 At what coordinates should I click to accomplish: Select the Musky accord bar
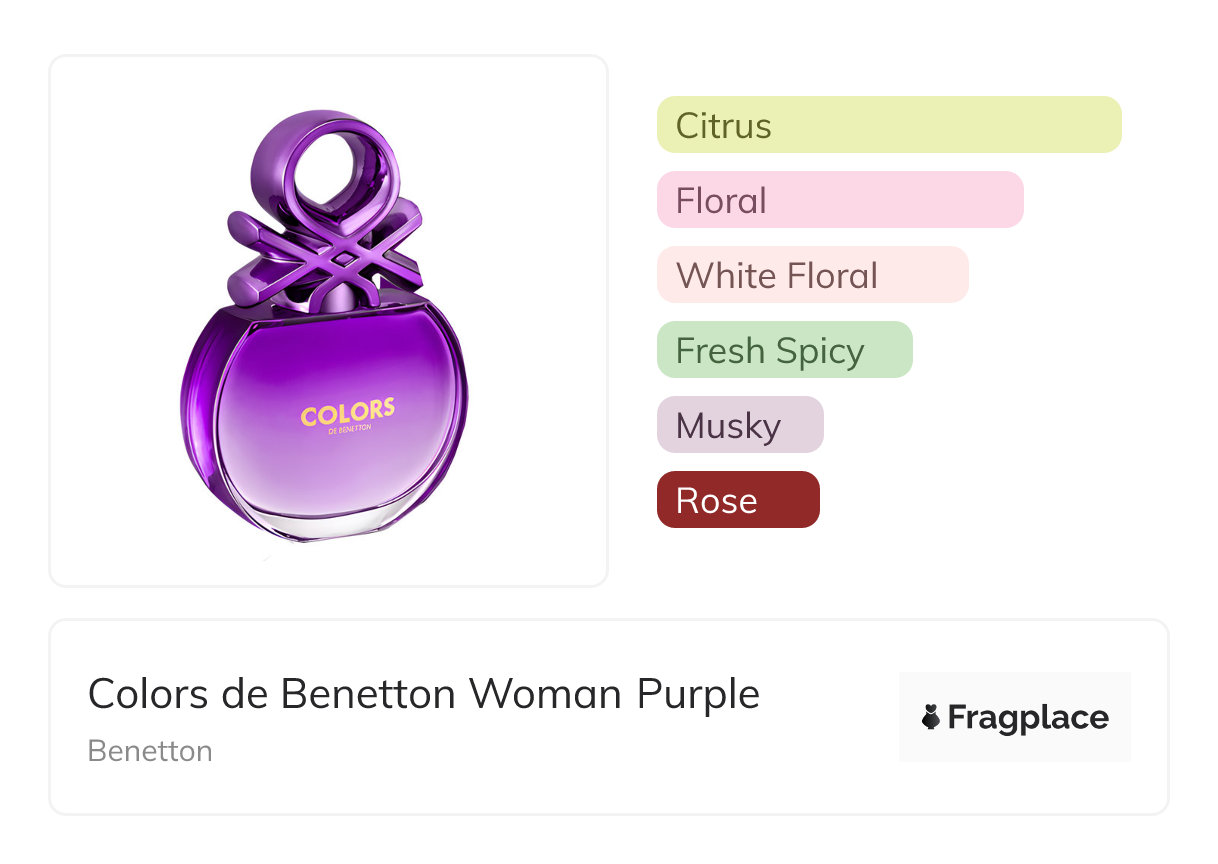click(x=739, y=425)
